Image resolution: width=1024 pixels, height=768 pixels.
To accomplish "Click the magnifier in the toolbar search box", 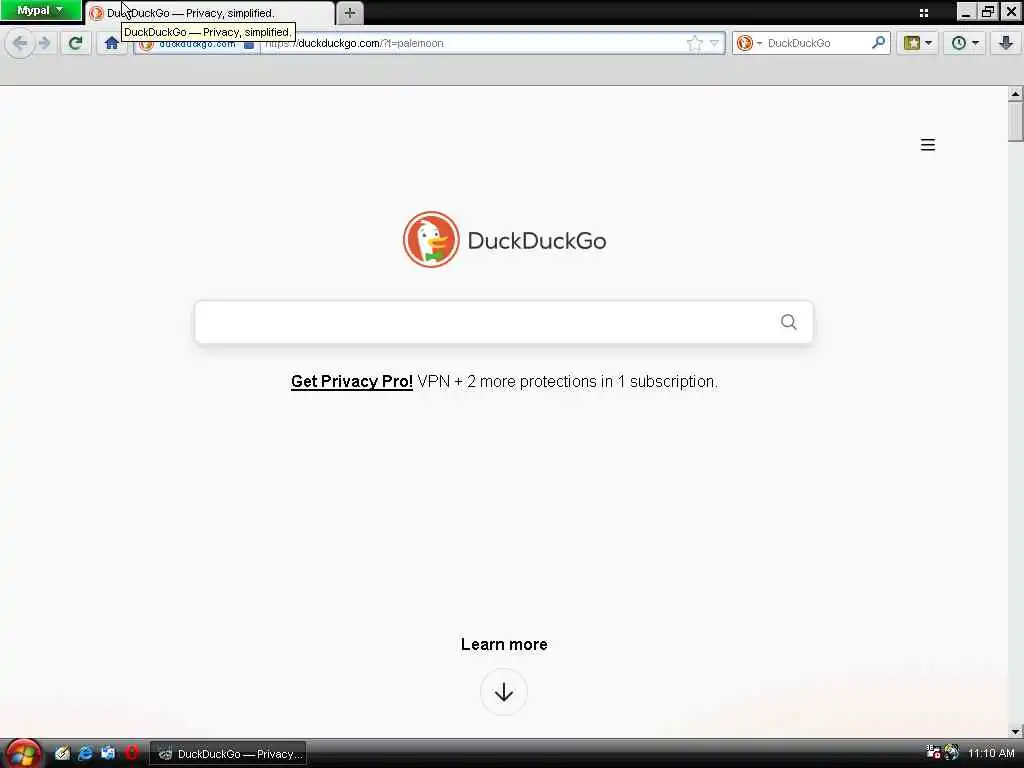I will pos(878,43).
